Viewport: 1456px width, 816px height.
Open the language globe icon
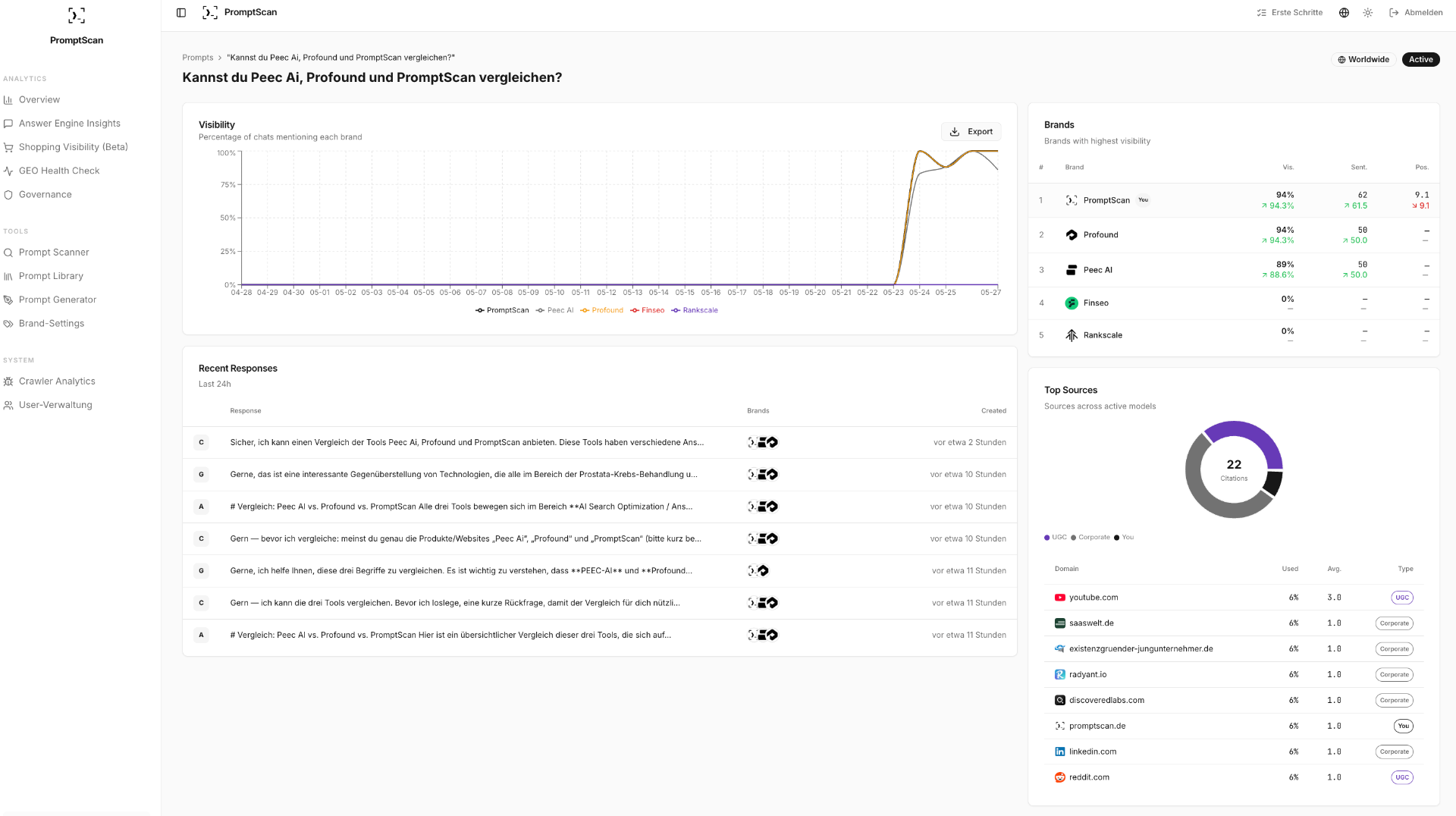1344,13
